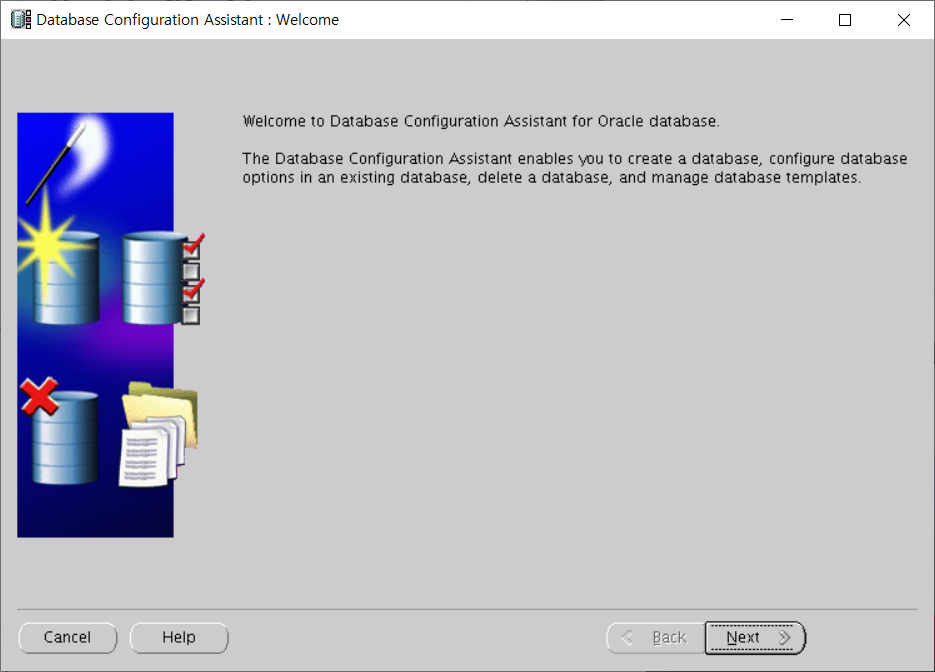Click the folder with documents templates graphic
Screen dimensions: 935x672
pos(159,434)
